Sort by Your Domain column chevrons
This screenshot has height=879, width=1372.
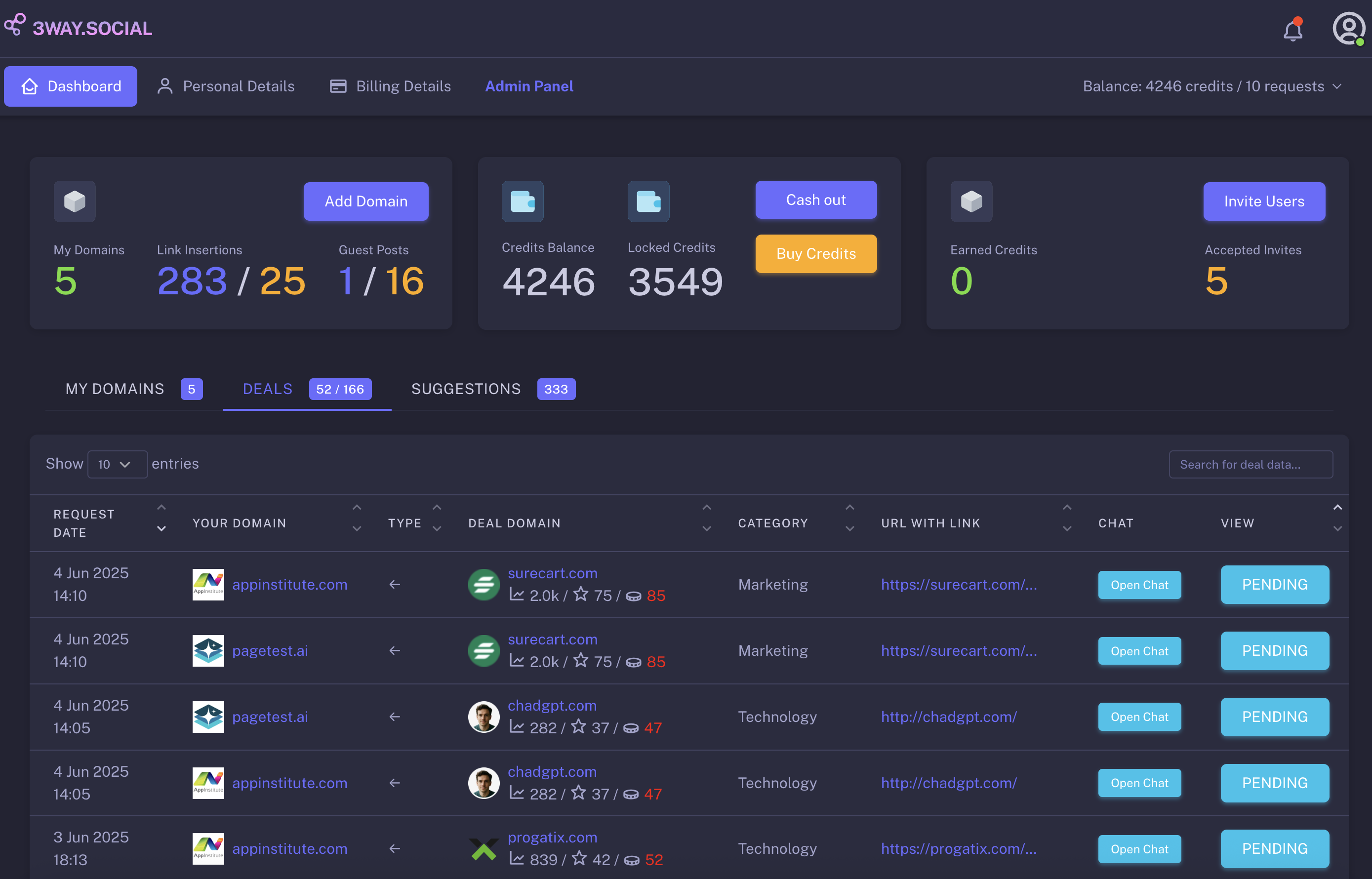point(357,519)
